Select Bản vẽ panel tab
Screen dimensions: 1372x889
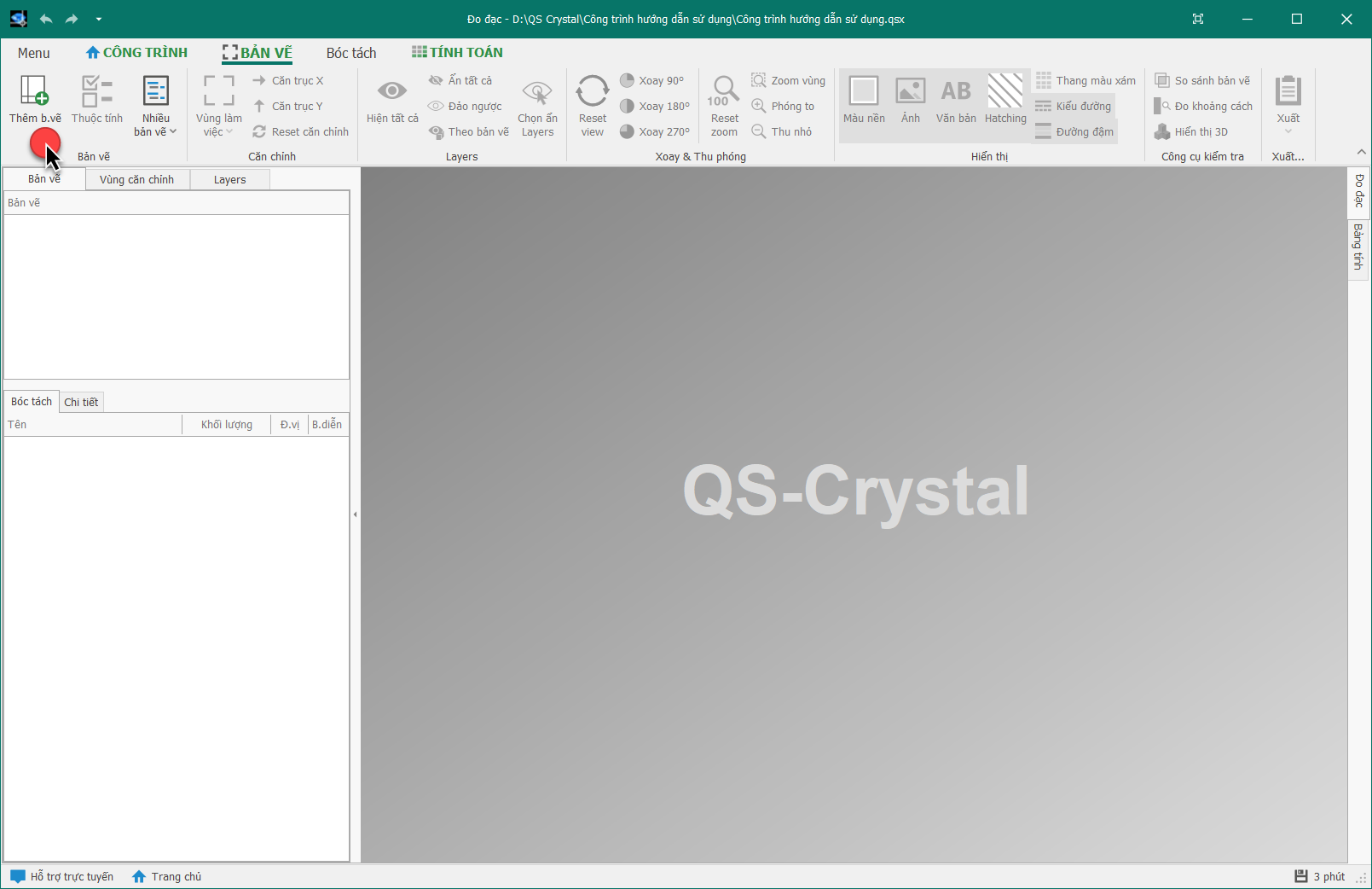tap(44, 178)
